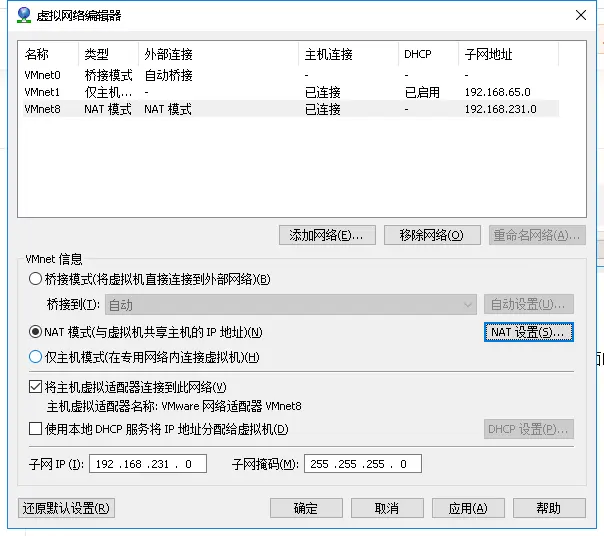
Task: Click the 取消 button
Action: (387, 508)
